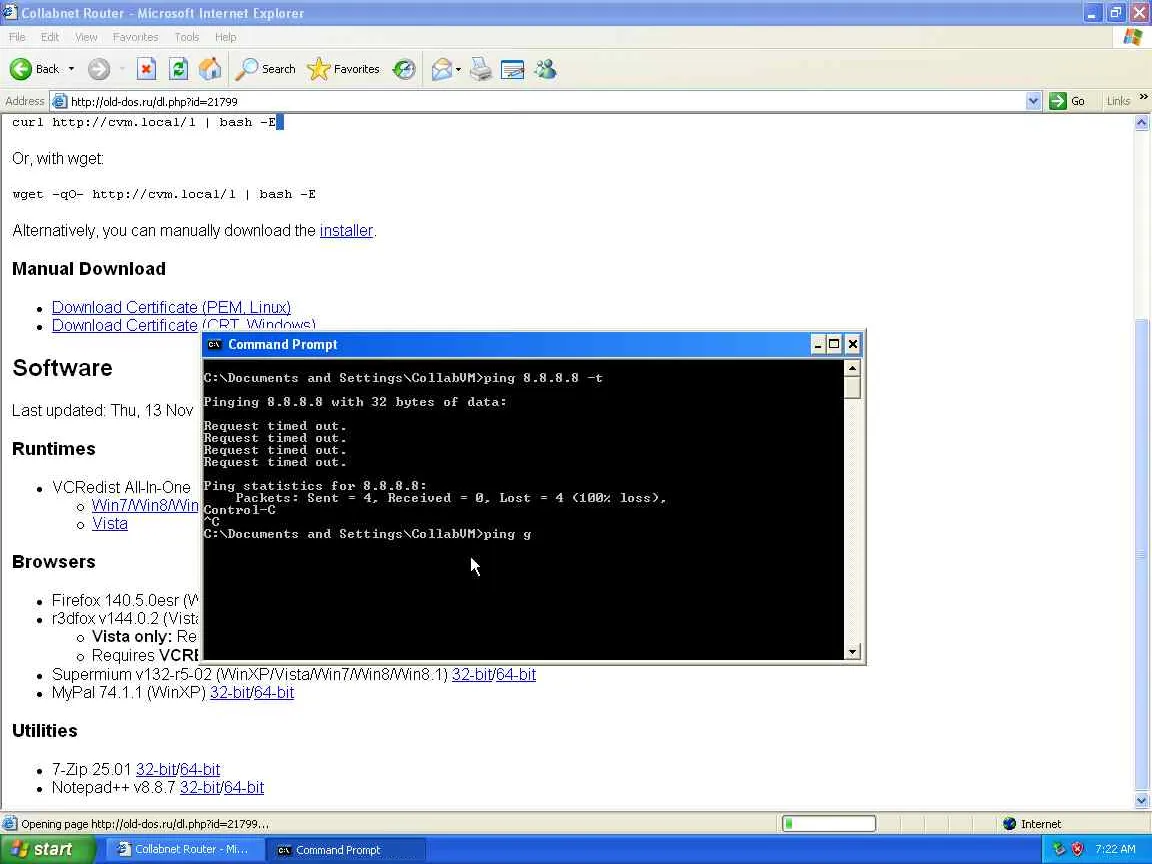Click the 'Firefox 140.5.0esr' list entry

coord(125,600)
